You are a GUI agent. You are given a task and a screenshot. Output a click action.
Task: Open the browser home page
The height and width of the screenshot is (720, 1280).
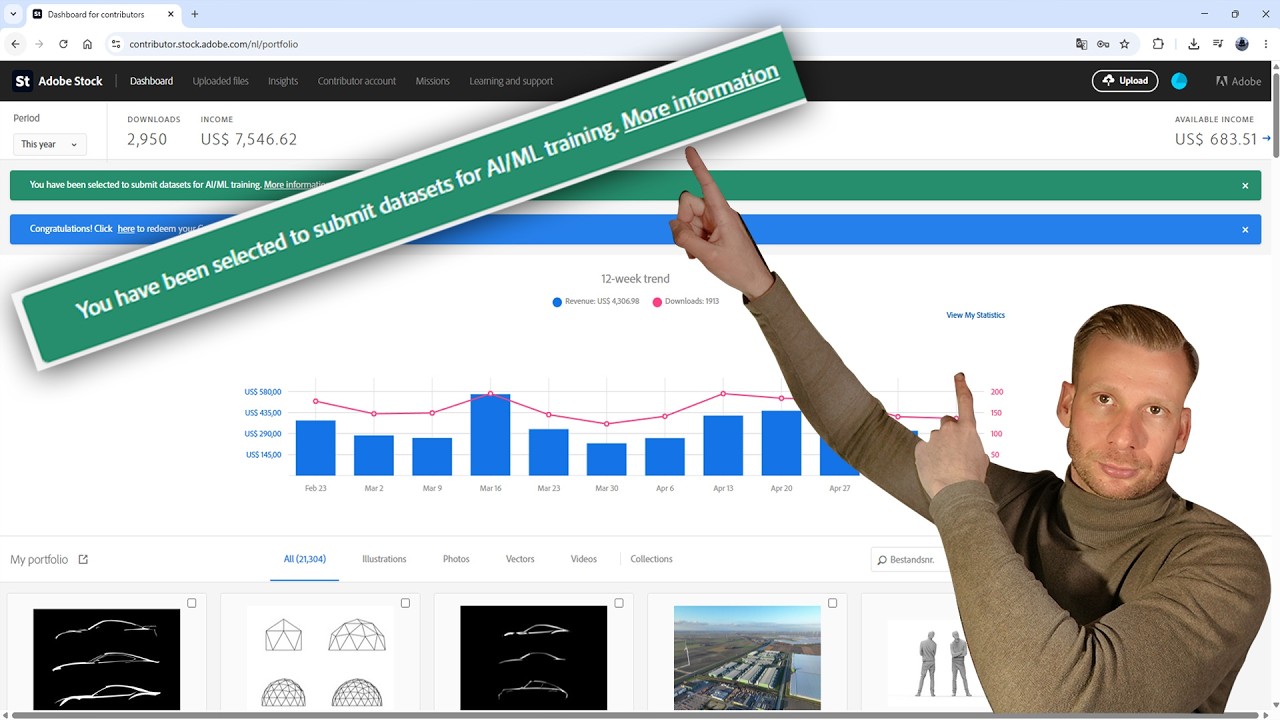click(87, 44)
